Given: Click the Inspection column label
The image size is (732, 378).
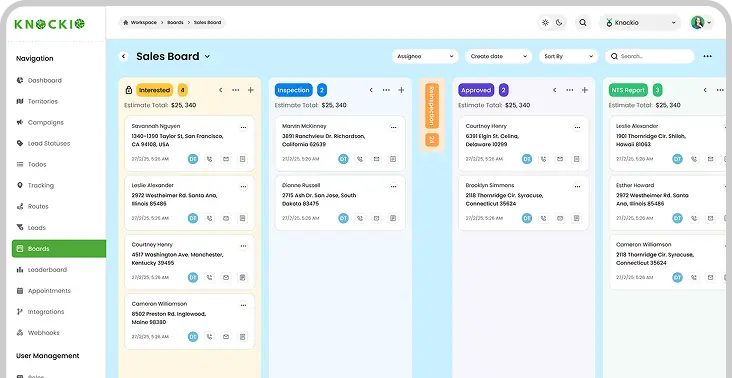Looking at the screenshot, I should tap(294, 90).
